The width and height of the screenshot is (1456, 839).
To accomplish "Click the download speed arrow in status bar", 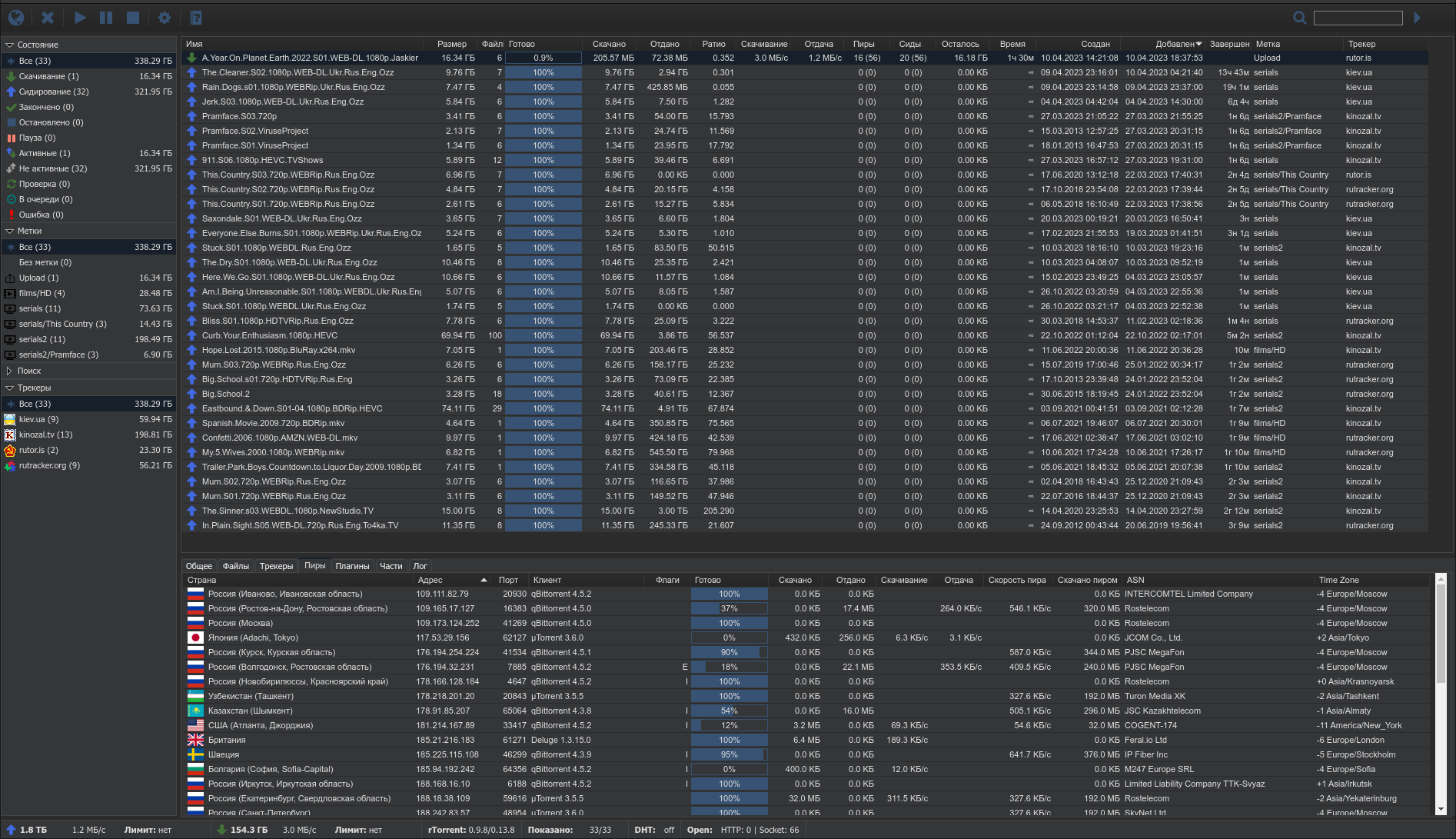I will pyautogui.click(x=221, y=830).
